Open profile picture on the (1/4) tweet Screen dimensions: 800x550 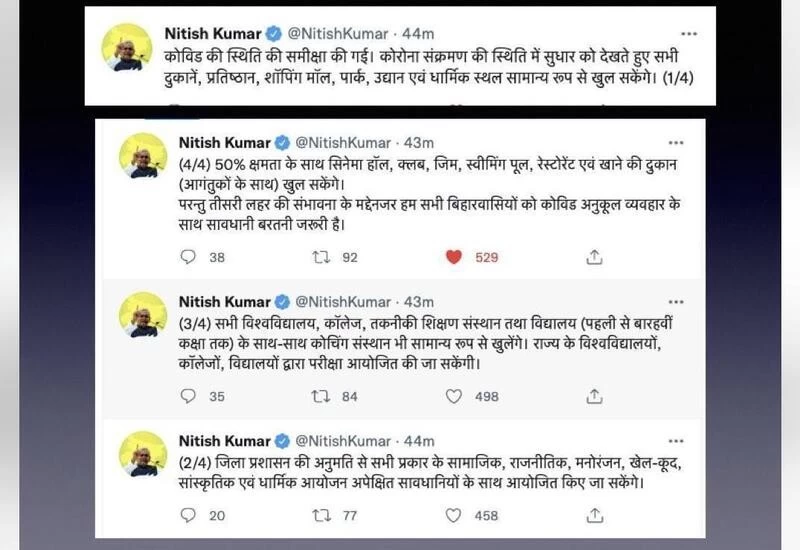(126, 47)
